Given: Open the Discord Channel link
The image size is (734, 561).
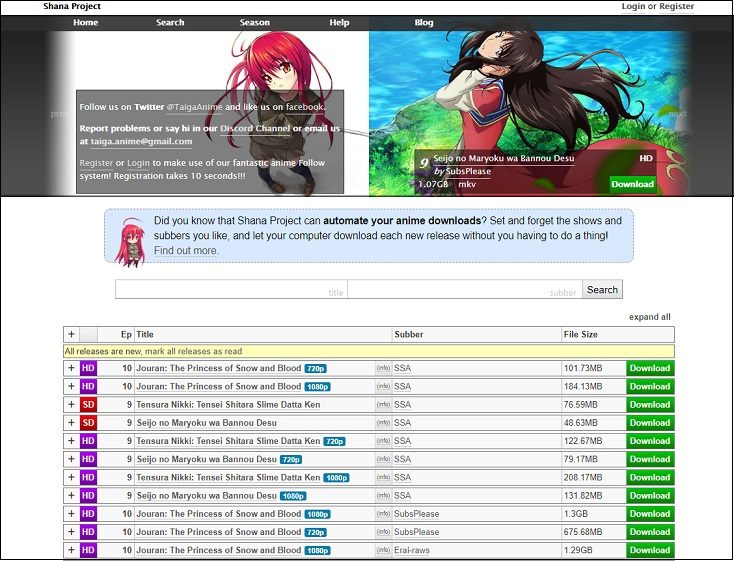Looking at the screenshot, I should coord(255,129).
